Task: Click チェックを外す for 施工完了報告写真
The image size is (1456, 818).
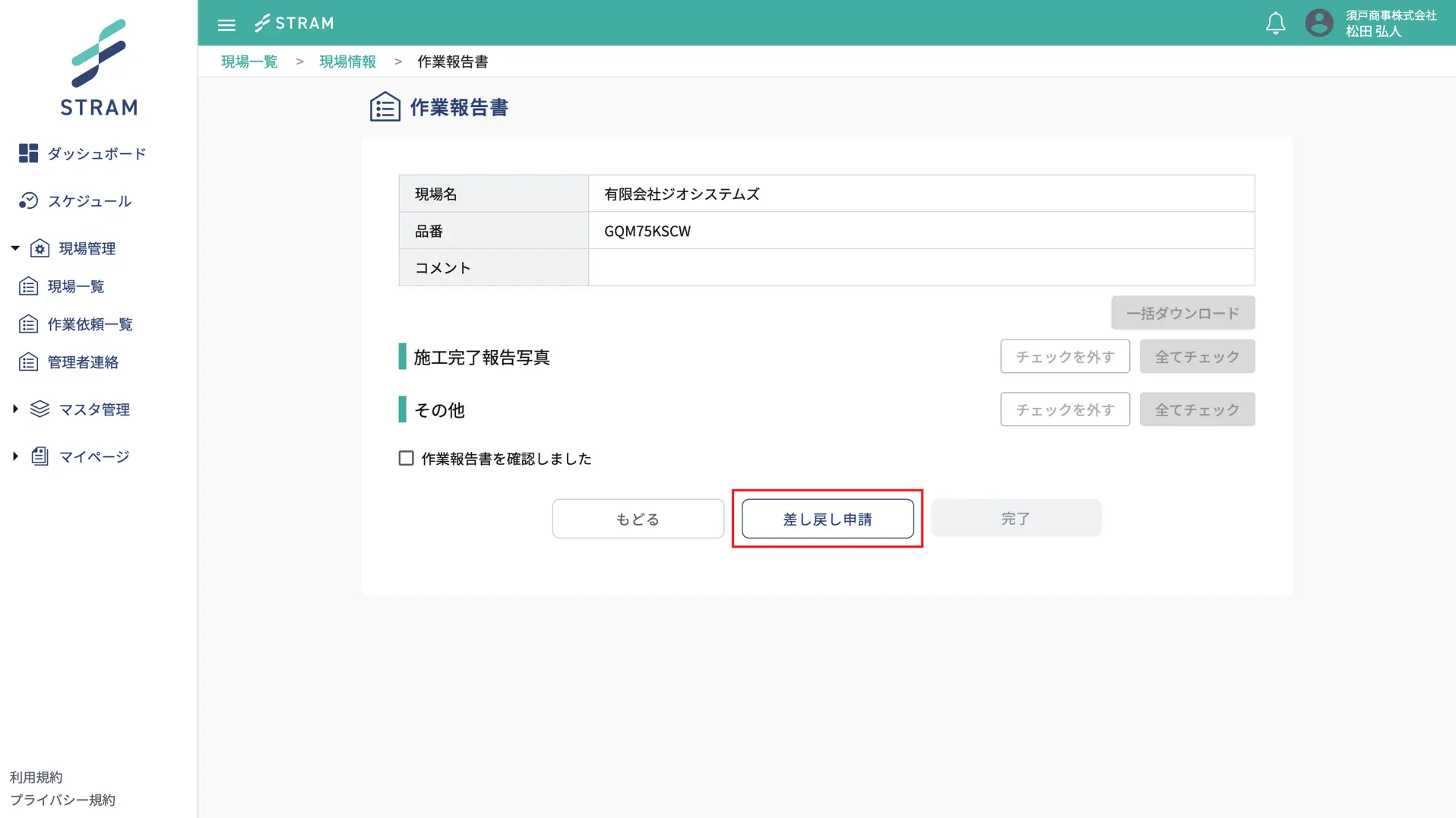Action: click(x=1065, y=356)
